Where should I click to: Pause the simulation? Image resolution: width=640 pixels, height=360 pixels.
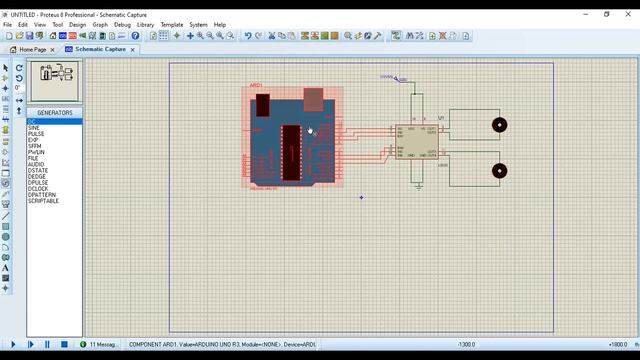47,344
